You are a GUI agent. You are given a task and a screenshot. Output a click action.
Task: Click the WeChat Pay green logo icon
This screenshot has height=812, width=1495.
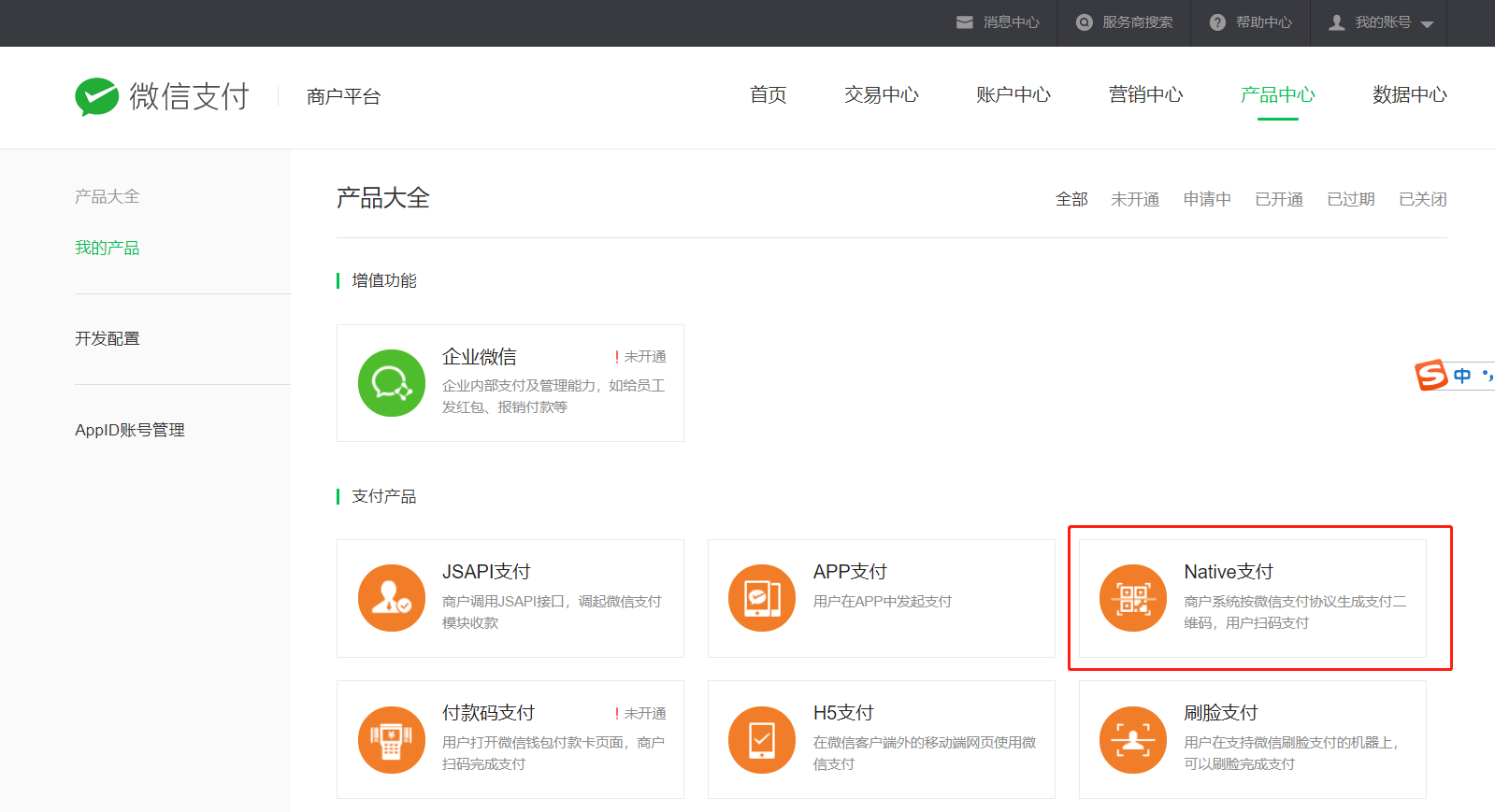[x=97, y=96]
